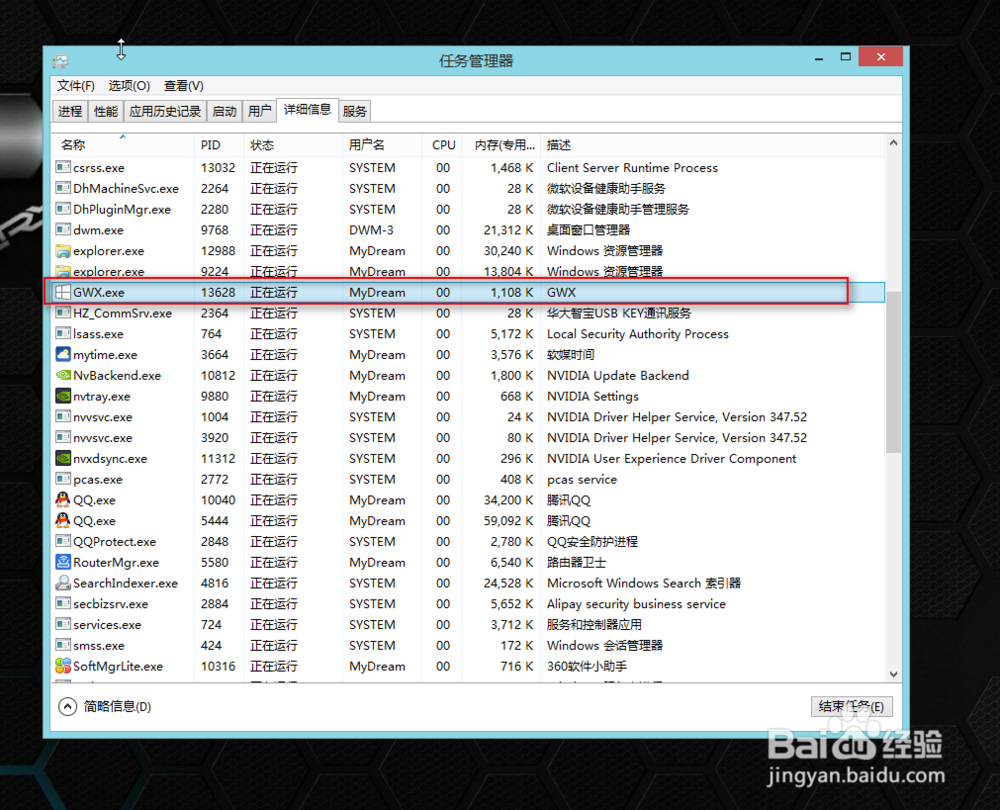The height and width of the screenshot is (810, 1000).
Task: Click the Task Manager title bar icon
Action: (x=61, y=61)
